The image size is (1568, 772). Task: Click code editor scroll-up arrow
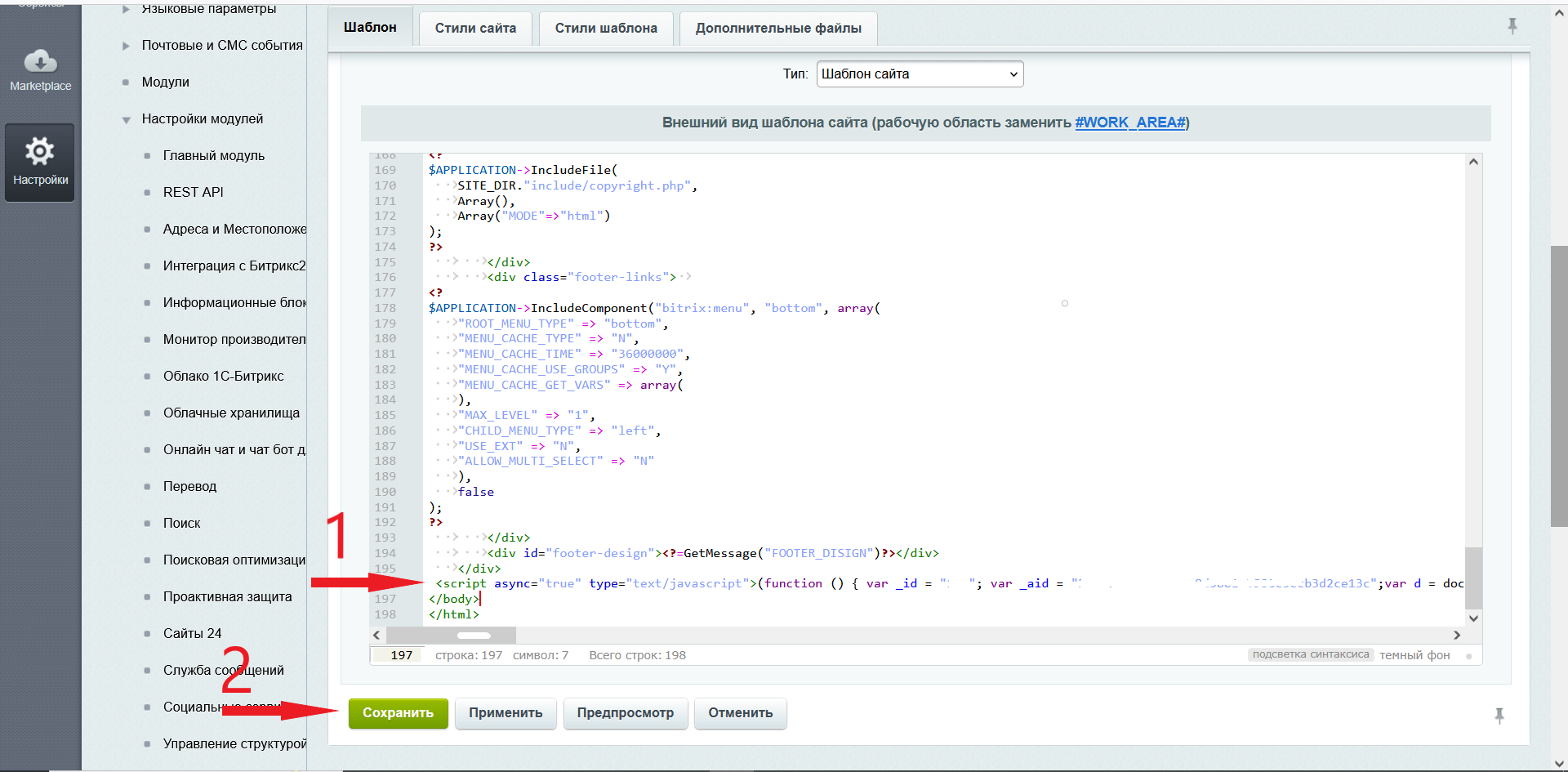pyautogui.click(x=1473, y=162)
